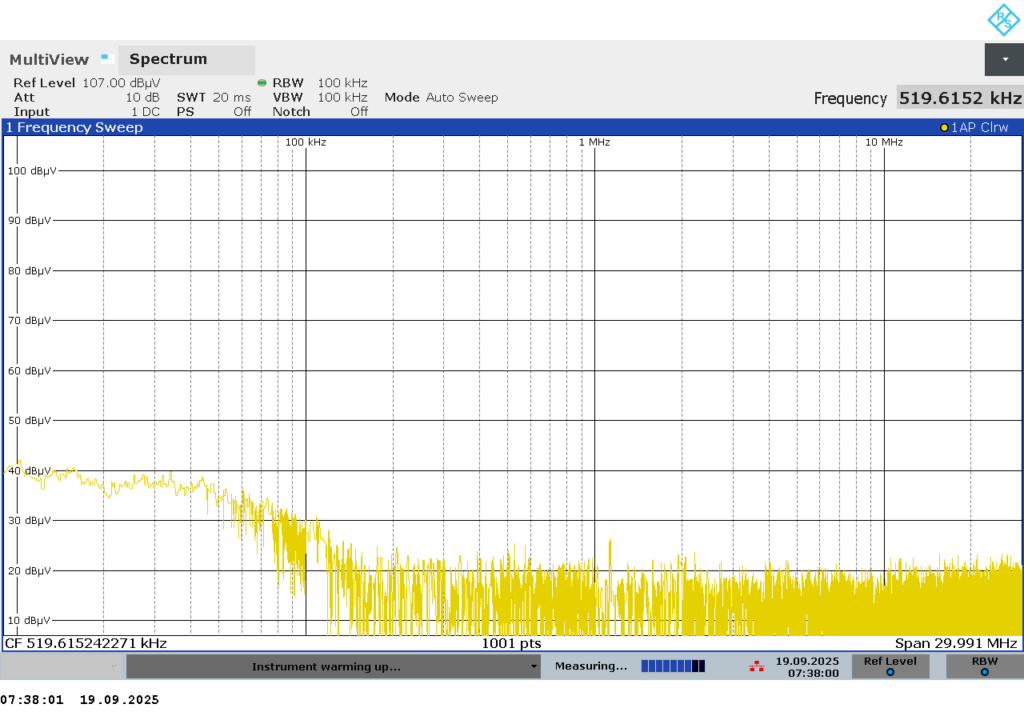Open the top-right dropdown arrow menu
The image size is (1024, 720).
click(1004, 59)
